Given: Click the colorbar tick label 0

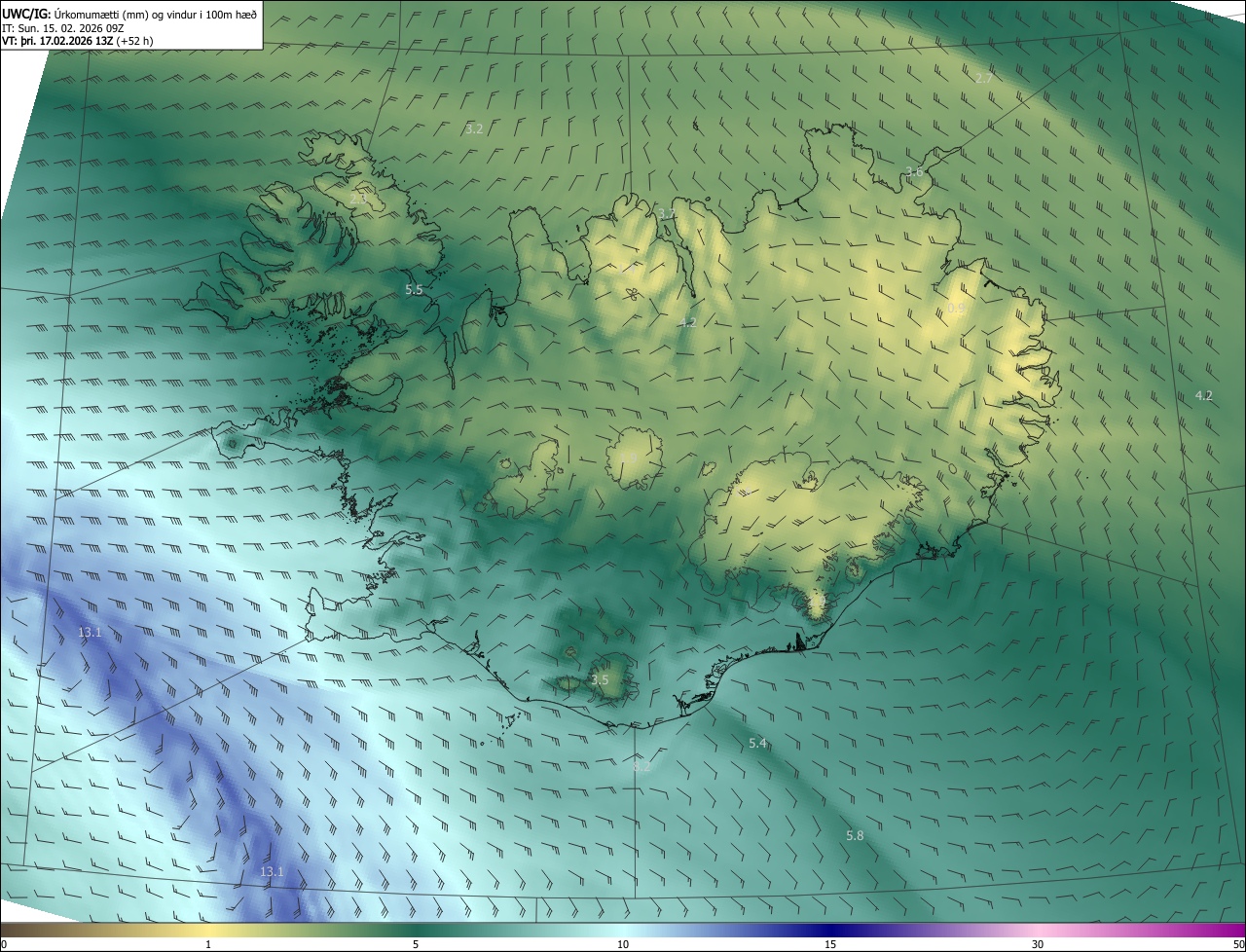Looking at the screenshot, I should click(4, 944).
